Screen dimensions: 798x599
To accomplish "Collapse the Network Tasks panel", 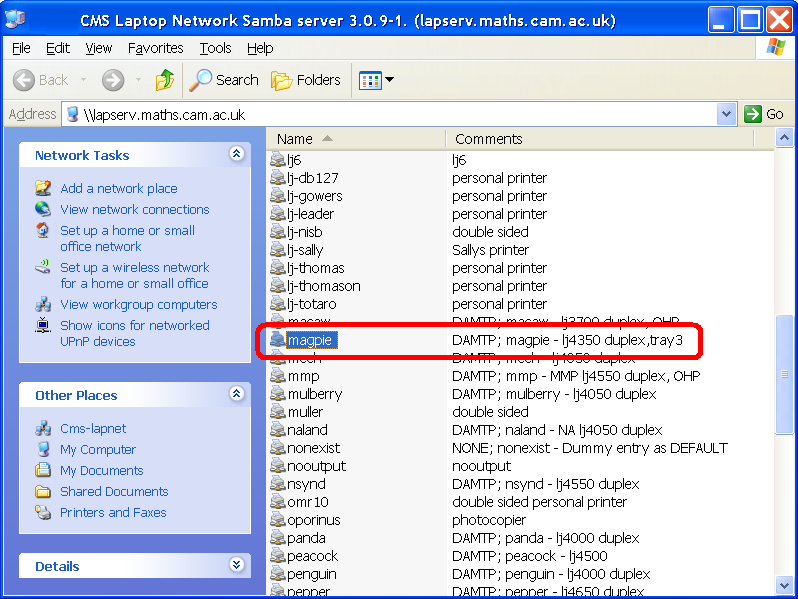I will tap(236, 154).
